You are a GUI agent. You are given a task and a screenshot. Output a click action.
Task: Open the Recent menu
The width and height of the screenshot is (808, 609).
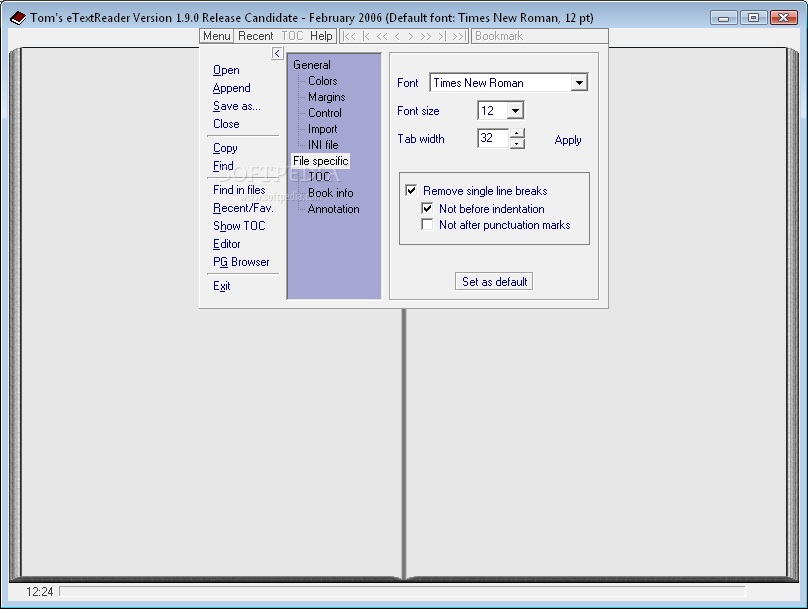[256, 36]
